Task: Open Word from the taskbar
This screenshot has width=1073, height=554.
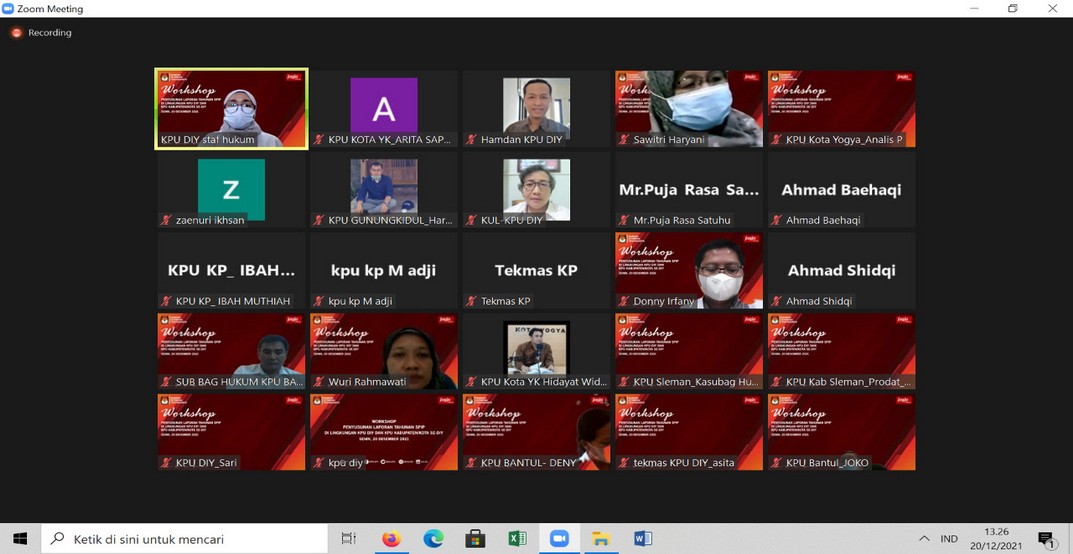Action: click(x=643, y=539)
